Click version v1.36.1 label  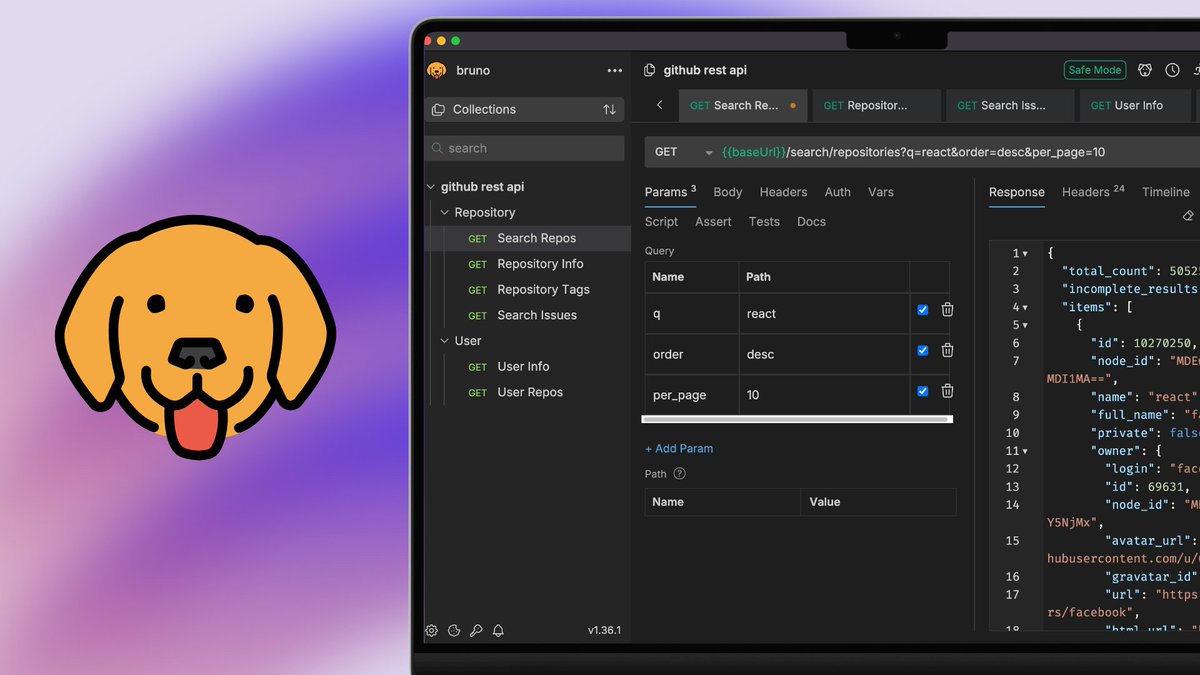click(x=604, y=631)
